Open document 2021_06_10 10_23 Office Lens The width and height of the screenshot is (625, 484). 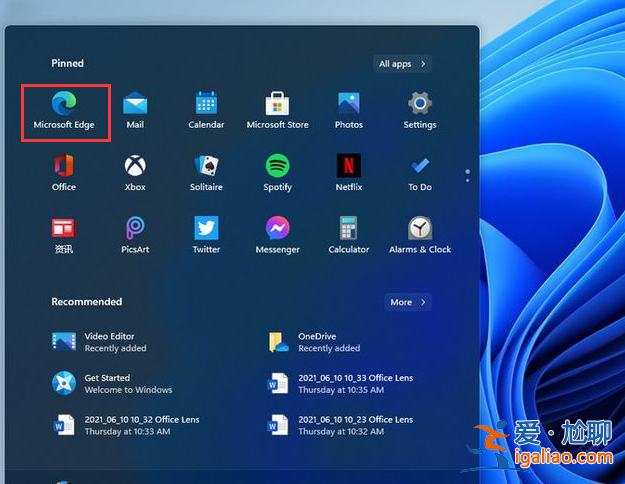340,425
